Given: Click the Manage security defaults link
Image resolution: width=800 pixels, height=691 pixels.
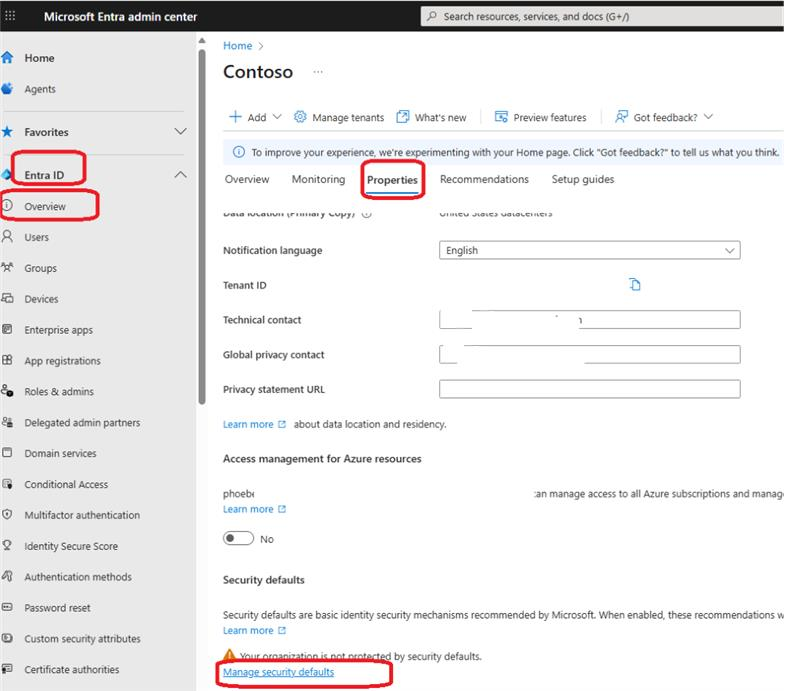Looking at the screenshot, I should tap(279, 672).
